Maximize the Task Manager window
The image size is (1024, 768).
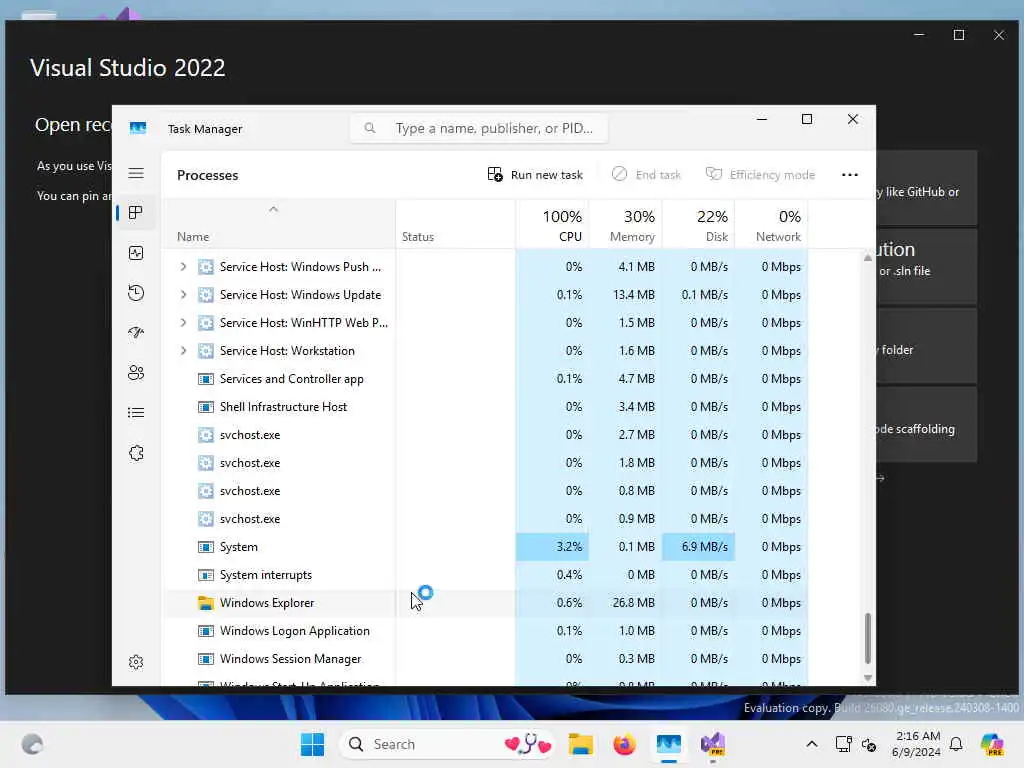(807, 119)
